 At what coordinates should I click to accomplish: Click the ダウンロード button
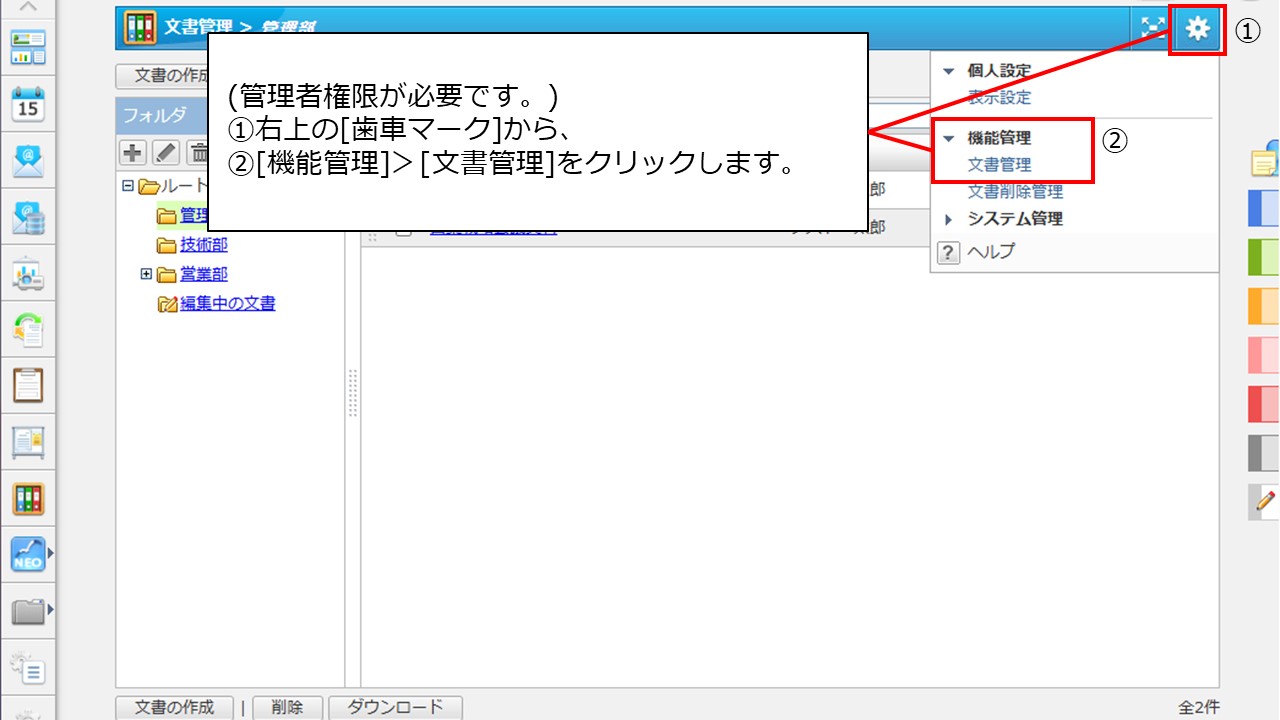tap(395, 707)
